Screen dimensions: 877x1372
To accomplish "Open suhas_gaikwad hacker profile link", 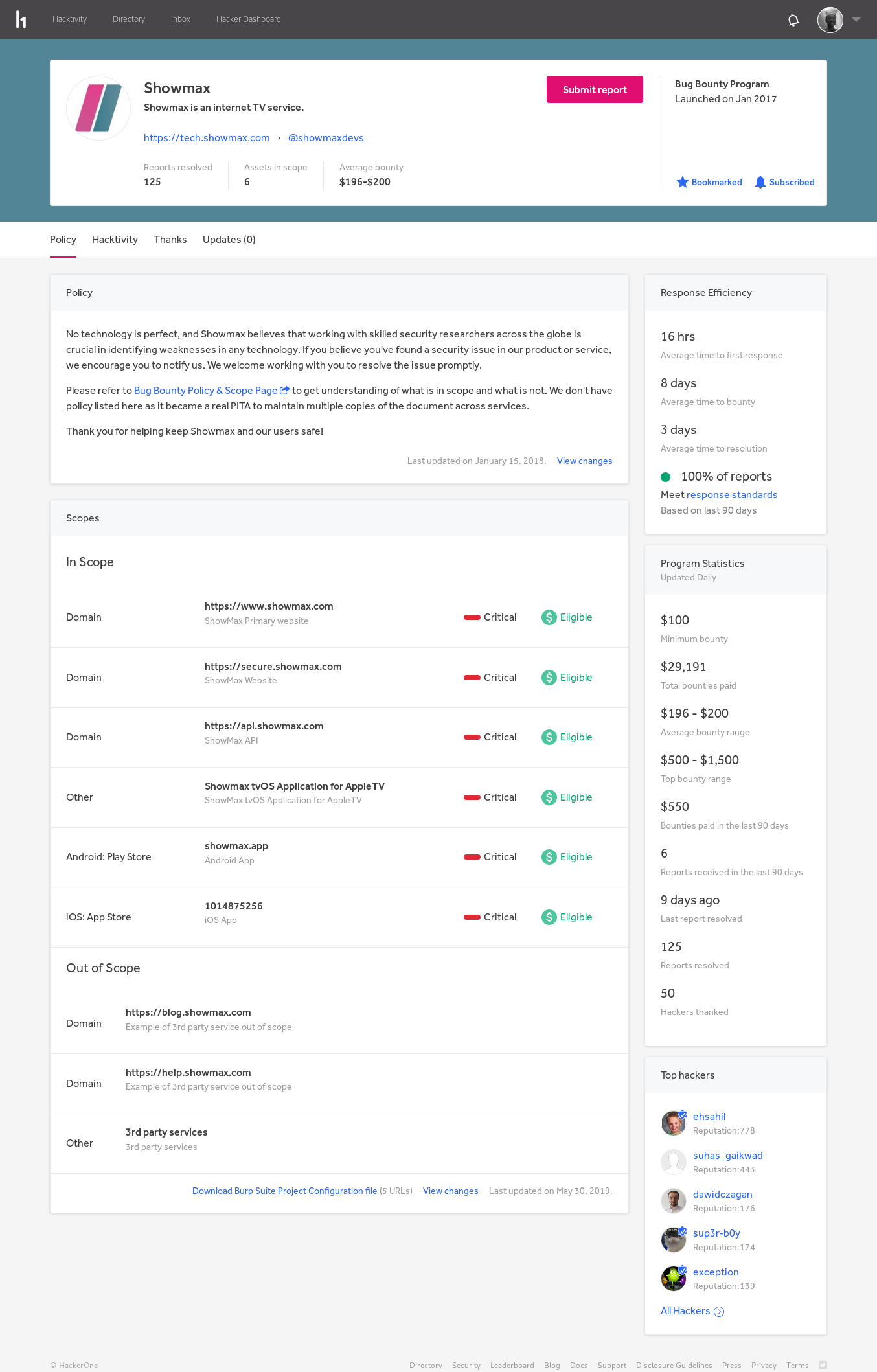I will point(727,1156).
